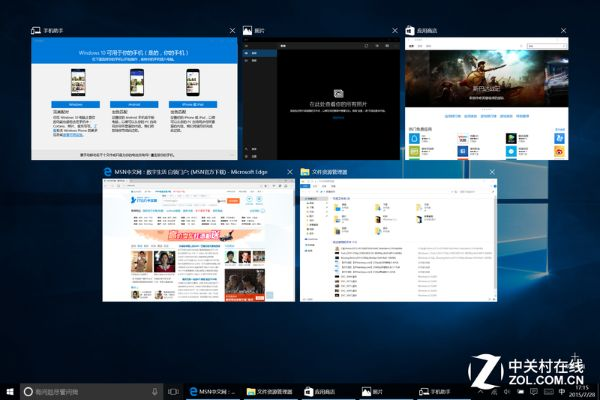Close the 手机助手 window in Task View

coord(232,31)
